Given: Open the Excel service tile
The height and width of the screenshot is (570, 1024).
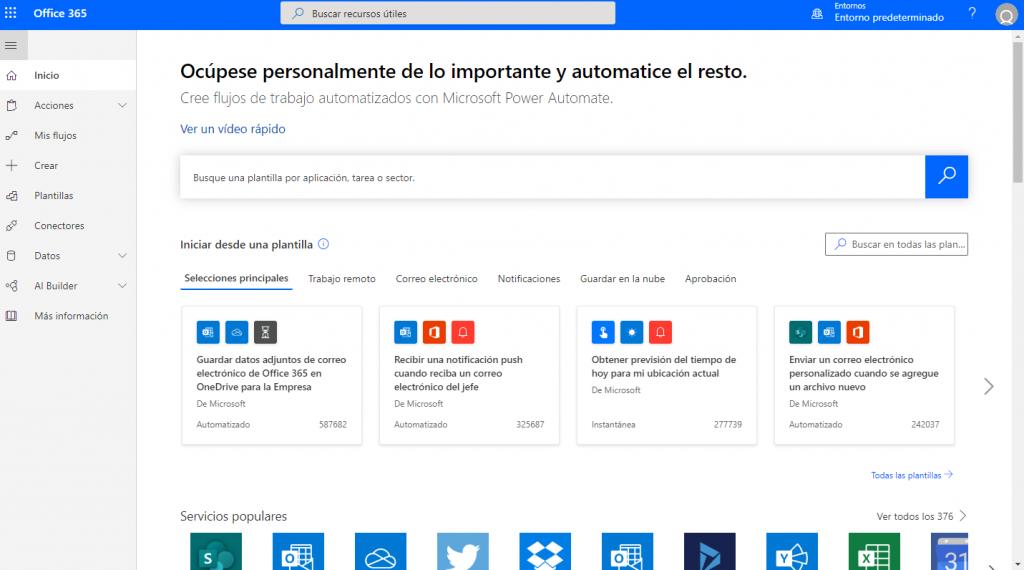Looking at the screenshot, I should (874, 551).
